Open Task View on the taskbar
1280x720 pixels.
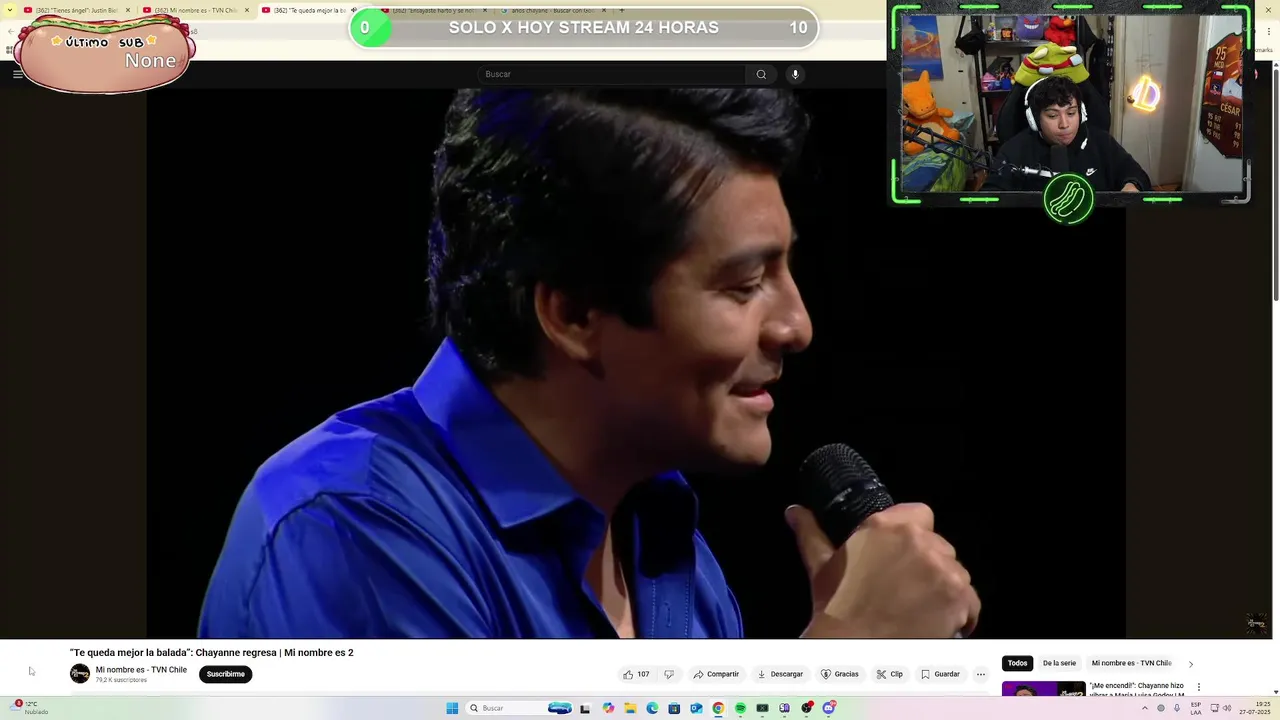585,708
